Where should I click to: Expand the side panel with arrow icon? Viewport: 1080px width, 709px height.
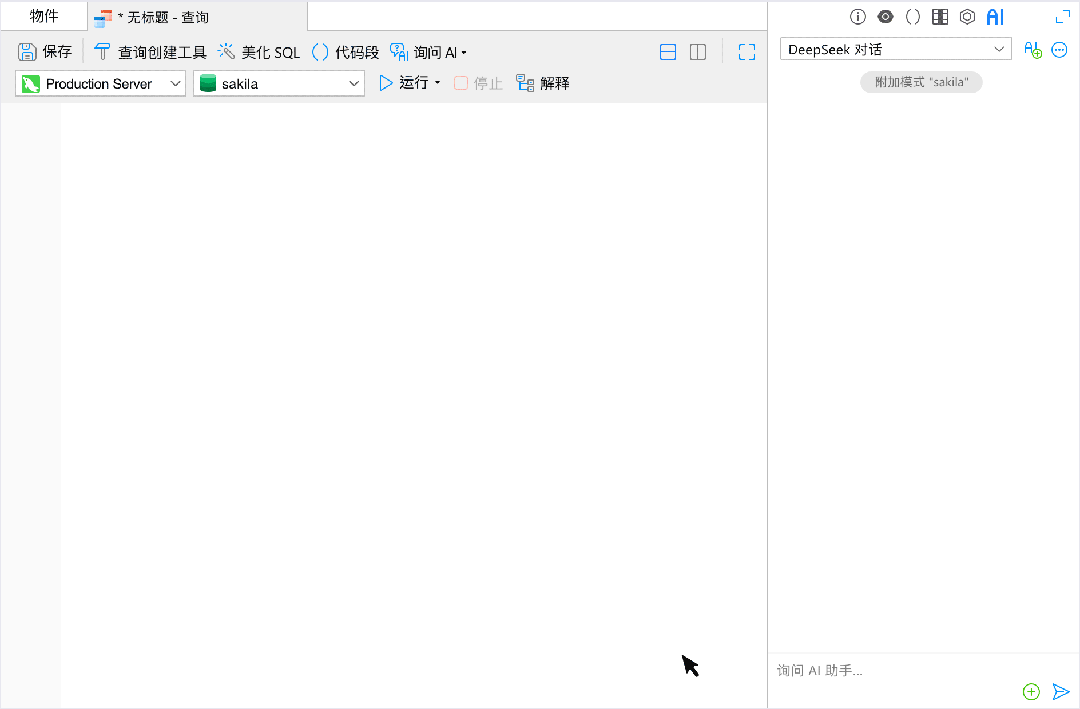coord(1063,17)
